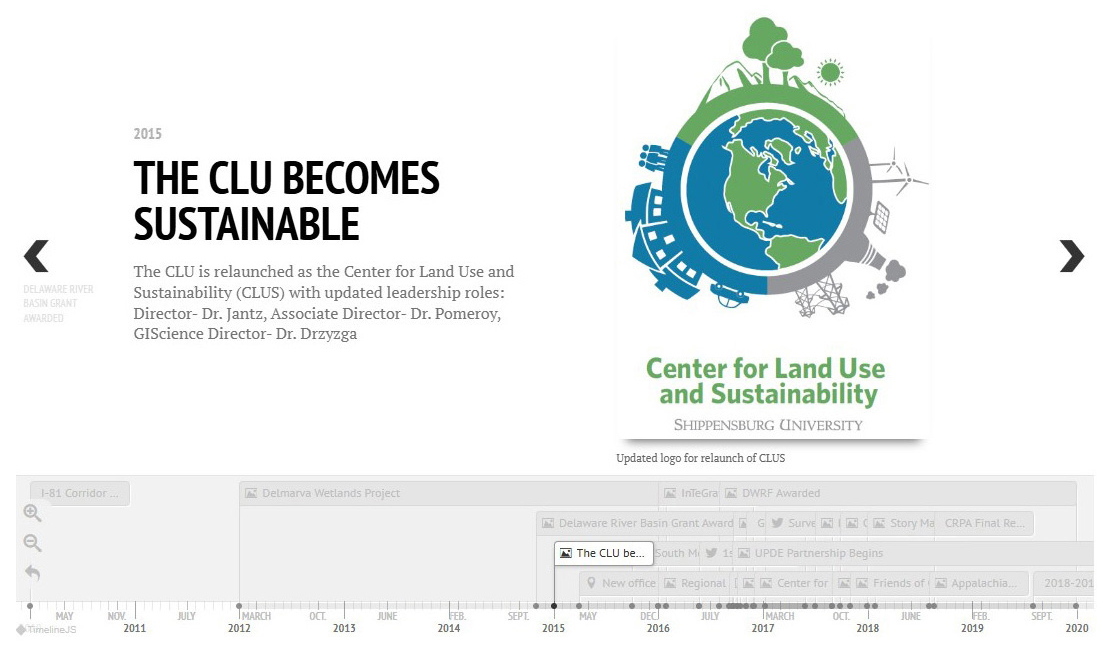Open the Delmarva Wetlands Project event
Viewport: 1113px width, 656px height.
point(330,493)
